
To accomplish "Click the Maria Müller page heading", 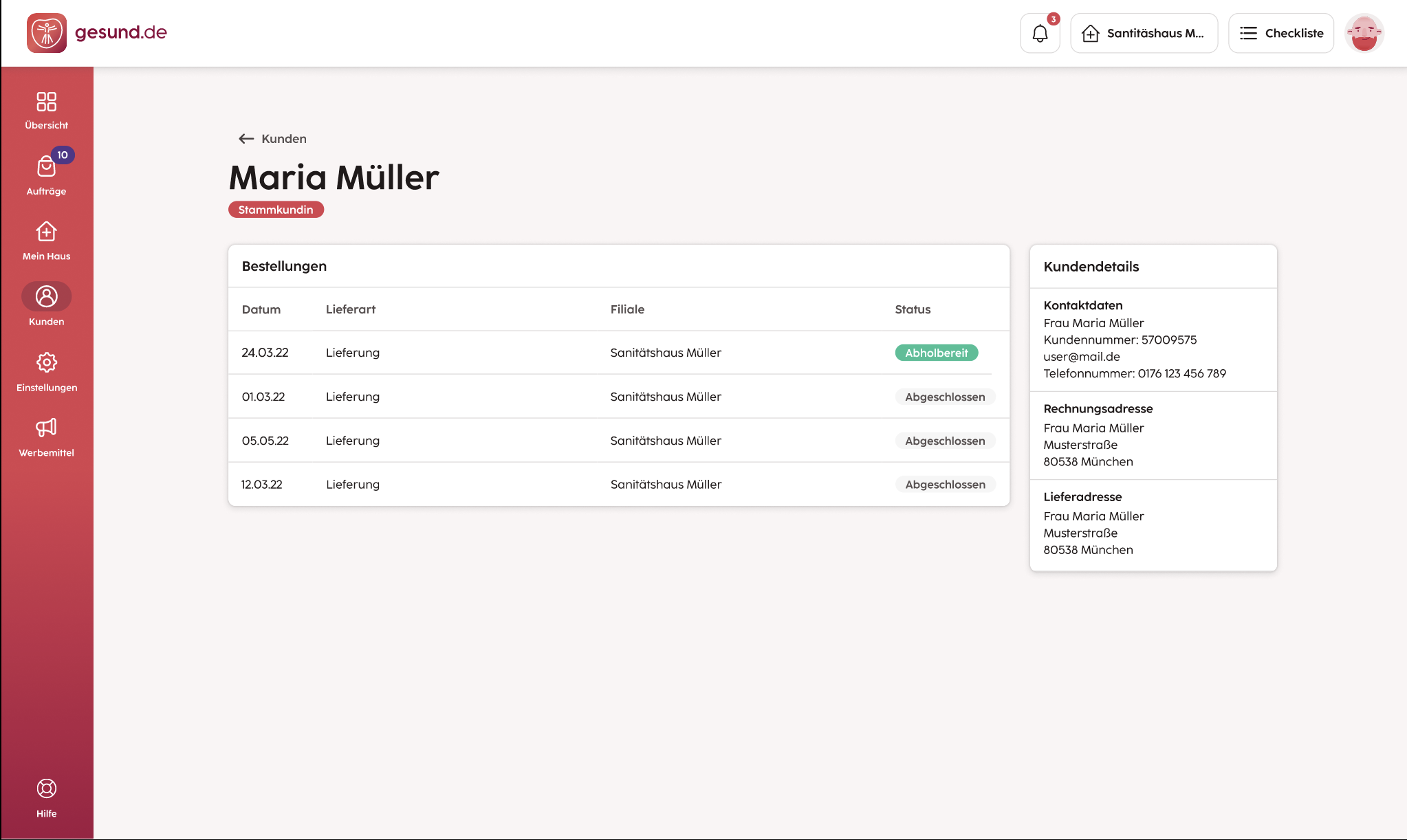I will 334,177.
